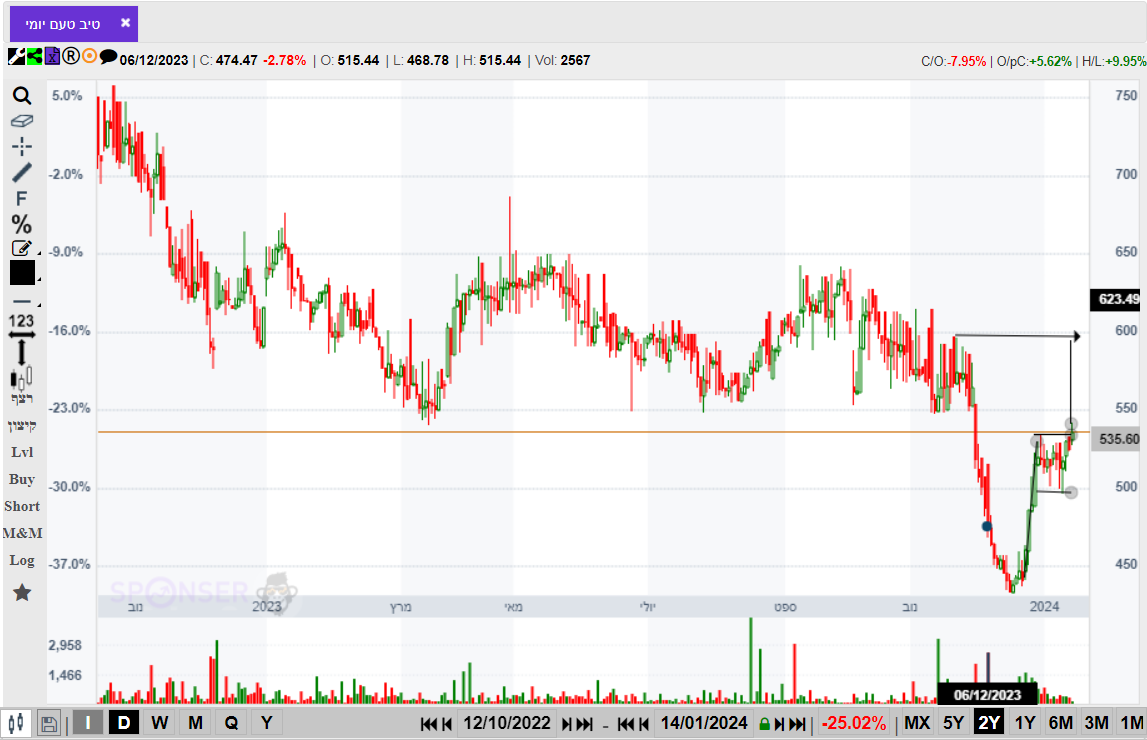Open the black color swatch picker
Viewport: 1147px width, 740px height.
coord(23,273)
